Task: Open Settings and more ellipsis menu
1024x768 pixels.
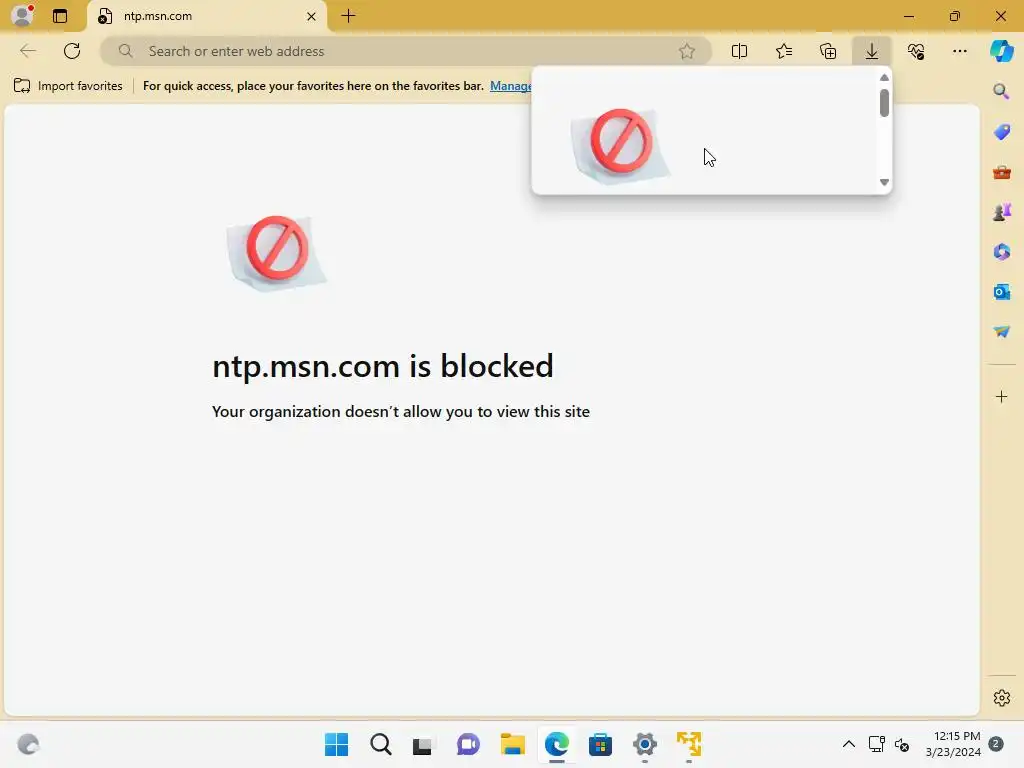Action: tap(959, 51)
